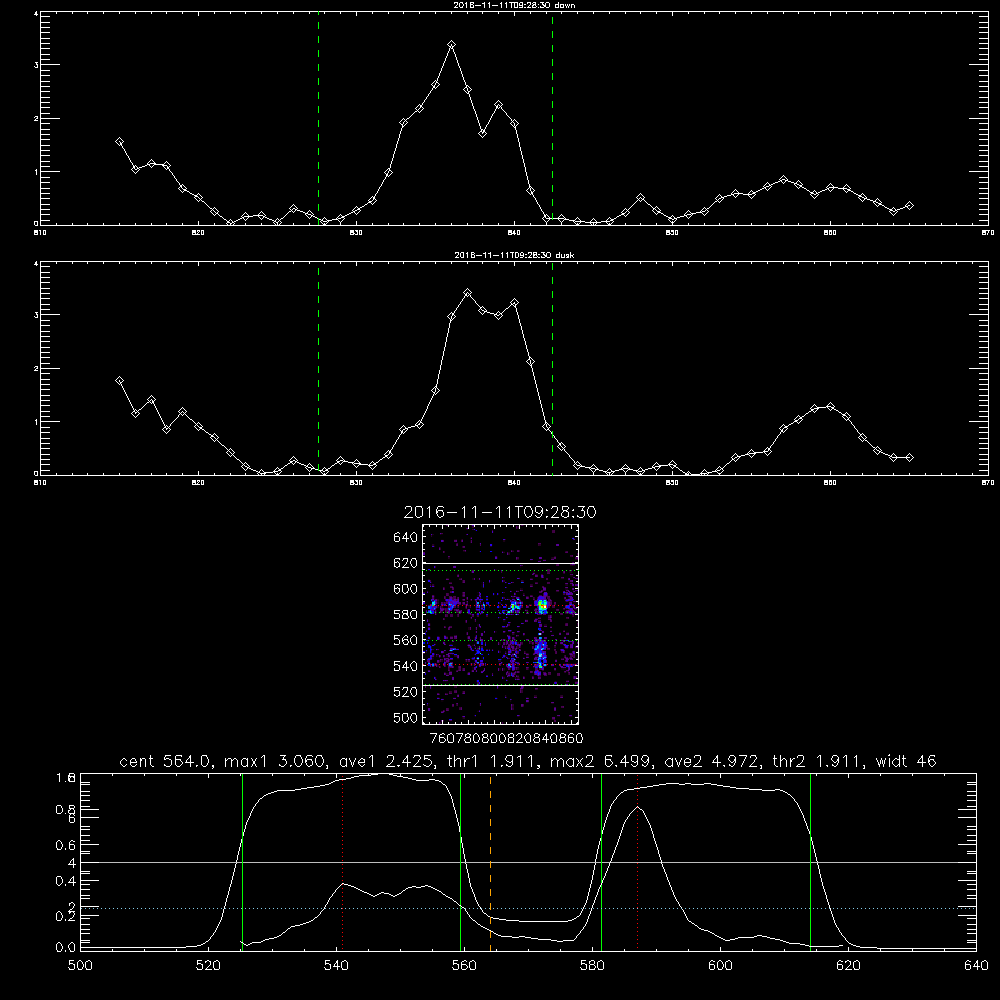
Task: Click the '2016-11-11T09:28:30 dawn' plot title
Action: point(514,5)
